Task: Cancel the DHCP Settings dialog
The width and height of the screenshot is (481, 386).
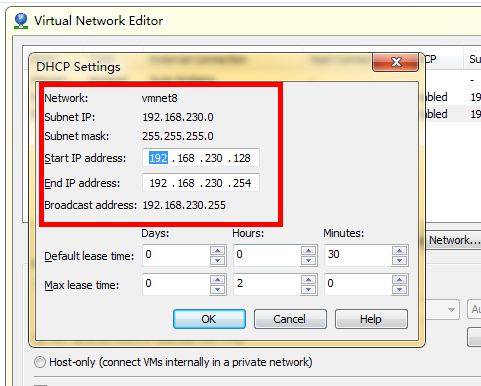Action: coord(290,319)
